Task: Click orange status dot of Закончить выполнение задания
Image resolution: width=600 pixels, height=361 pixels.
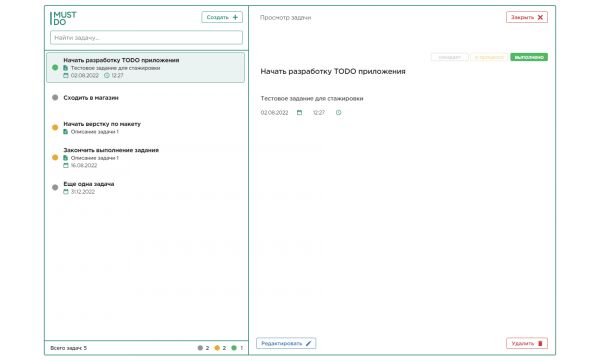Action: pyautogui.click(x=55, y=157)
